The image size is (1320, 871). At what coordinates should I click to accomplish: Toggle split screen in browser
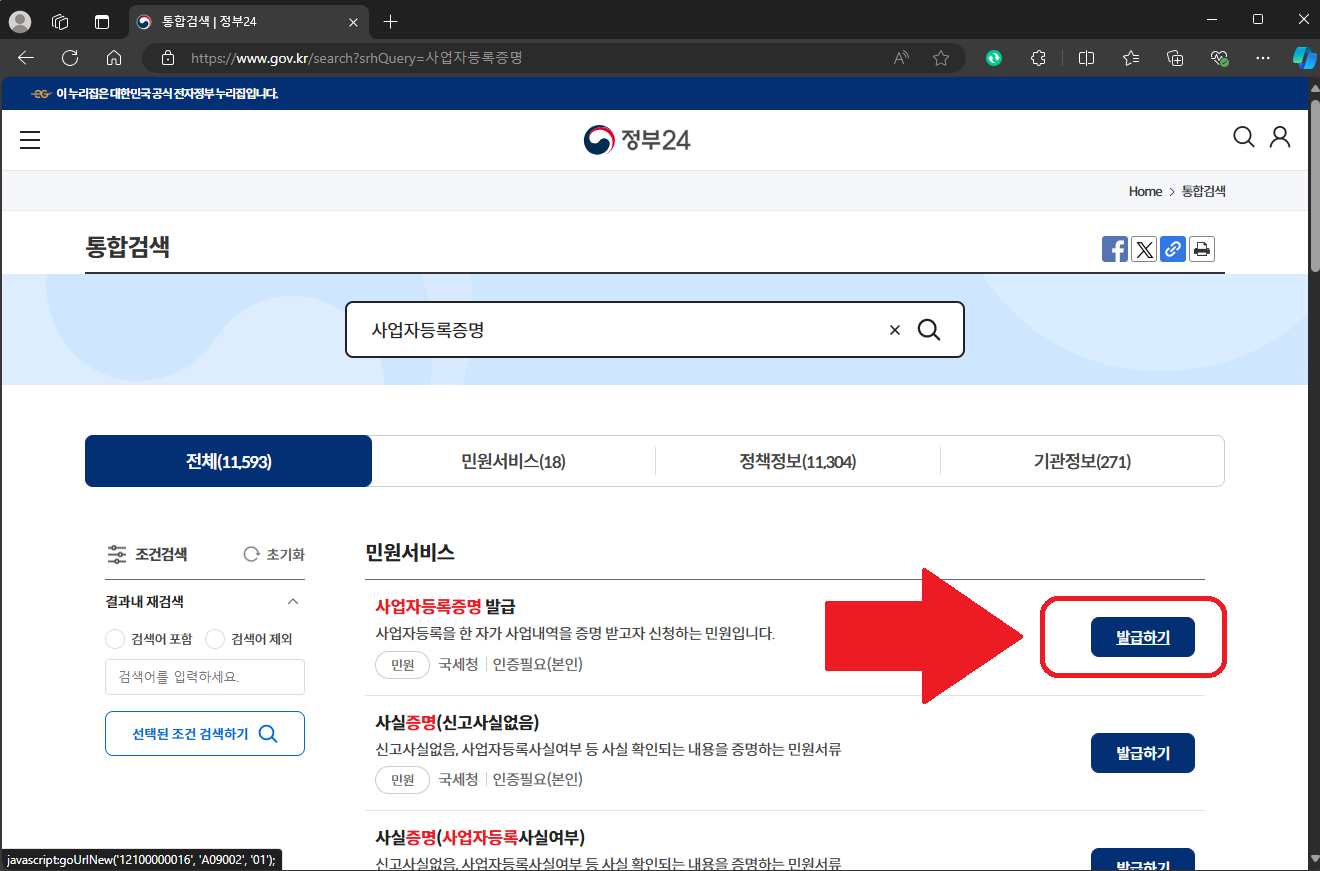pyautogui.click(x=1087, y=58)
